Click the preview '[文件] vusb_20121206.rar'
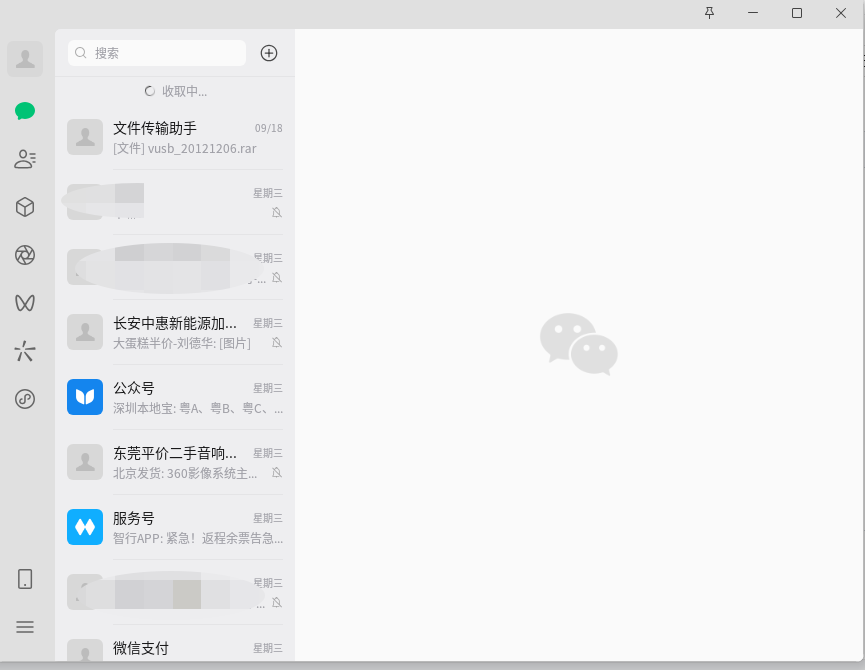 pyautogui.click(x=185, y=149)
